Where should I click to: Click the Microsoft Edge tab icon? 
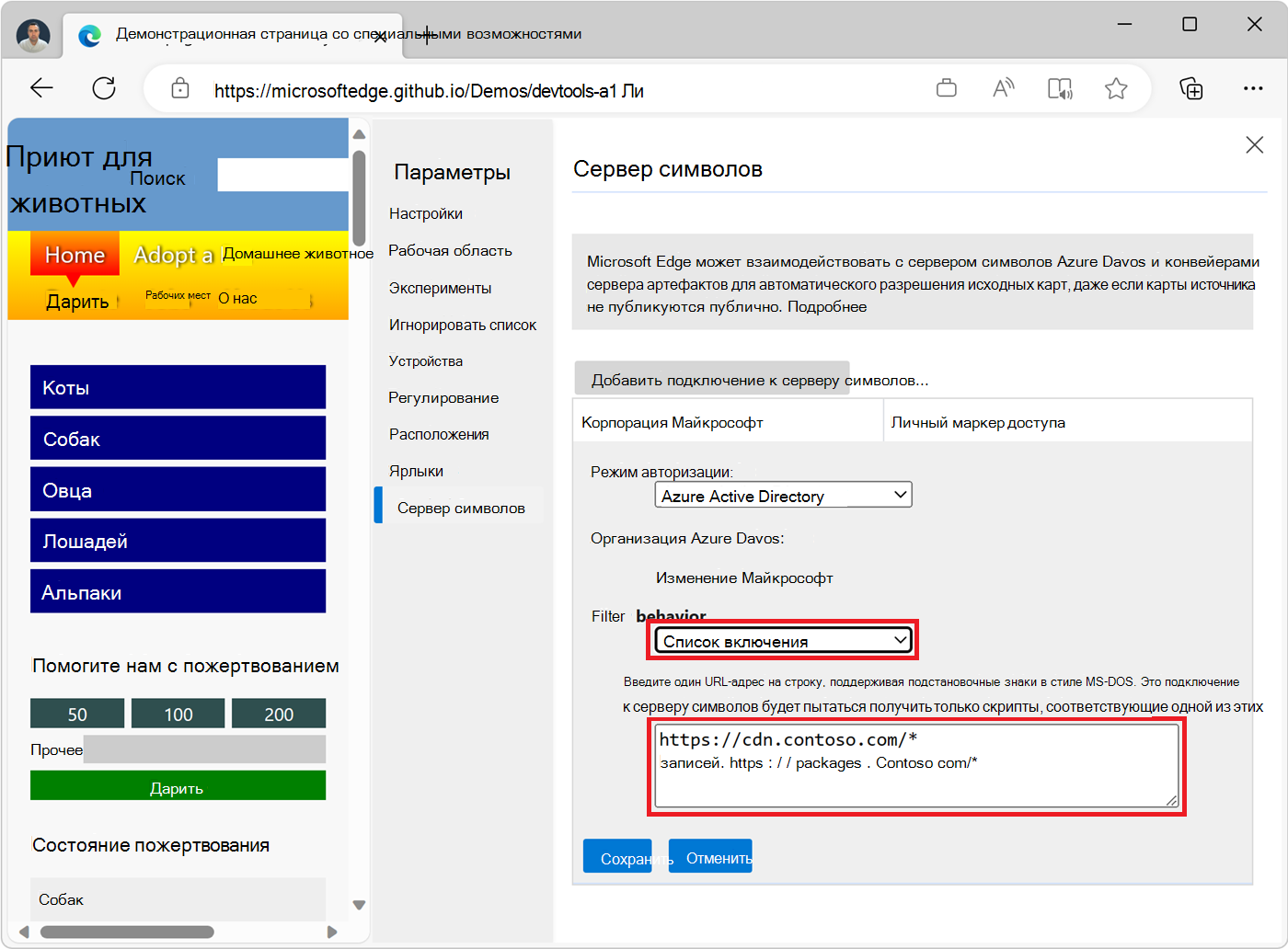click(x=89, y=35)
